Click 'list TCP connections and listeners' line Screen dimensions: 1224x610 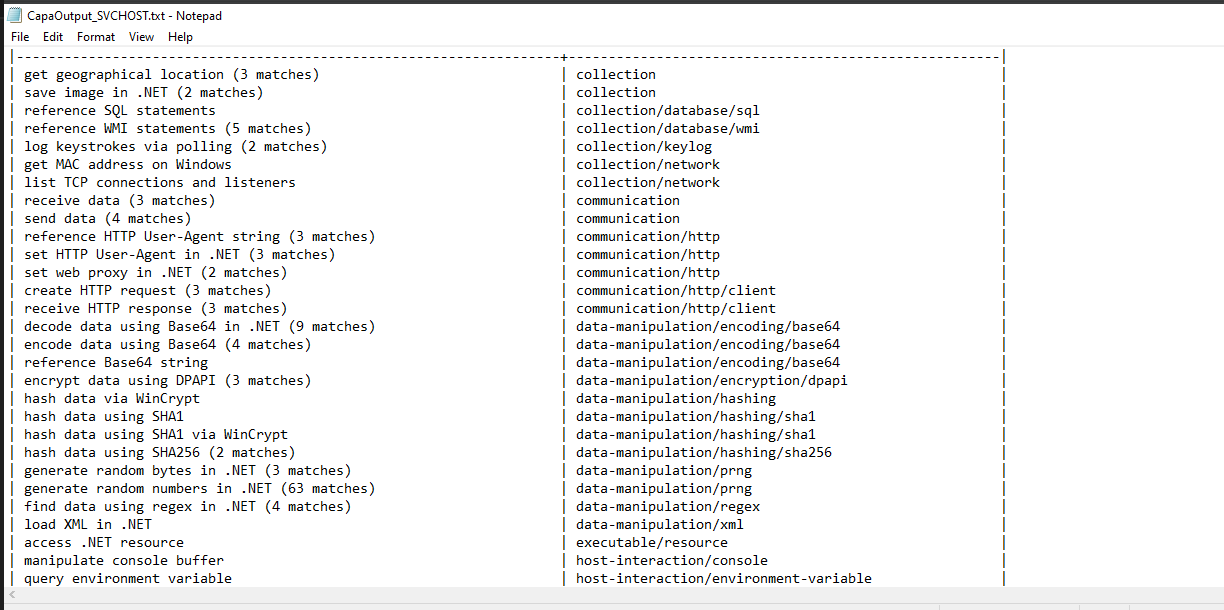click(160, 182)
